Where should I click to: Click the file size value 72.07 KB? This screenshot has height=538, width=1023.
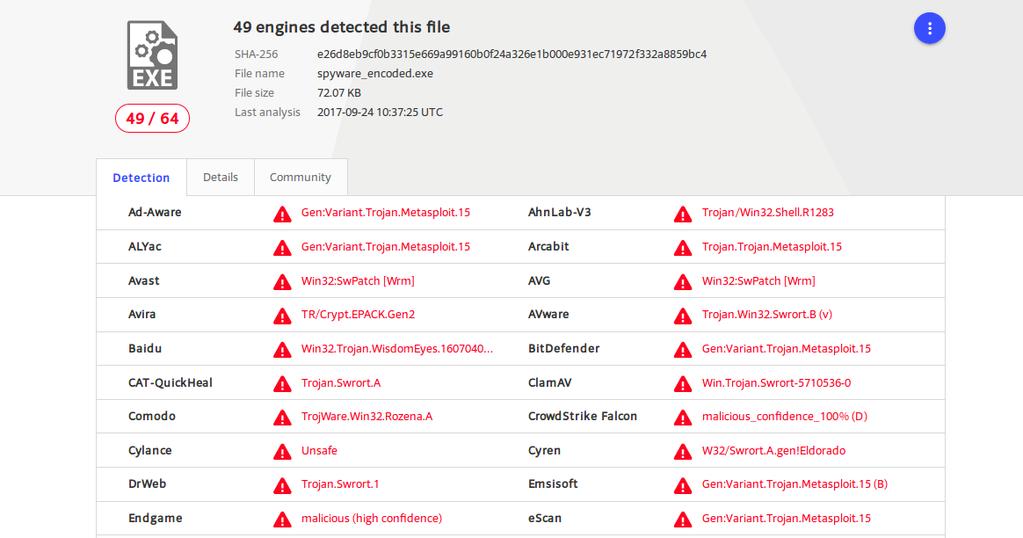[339, 93]
